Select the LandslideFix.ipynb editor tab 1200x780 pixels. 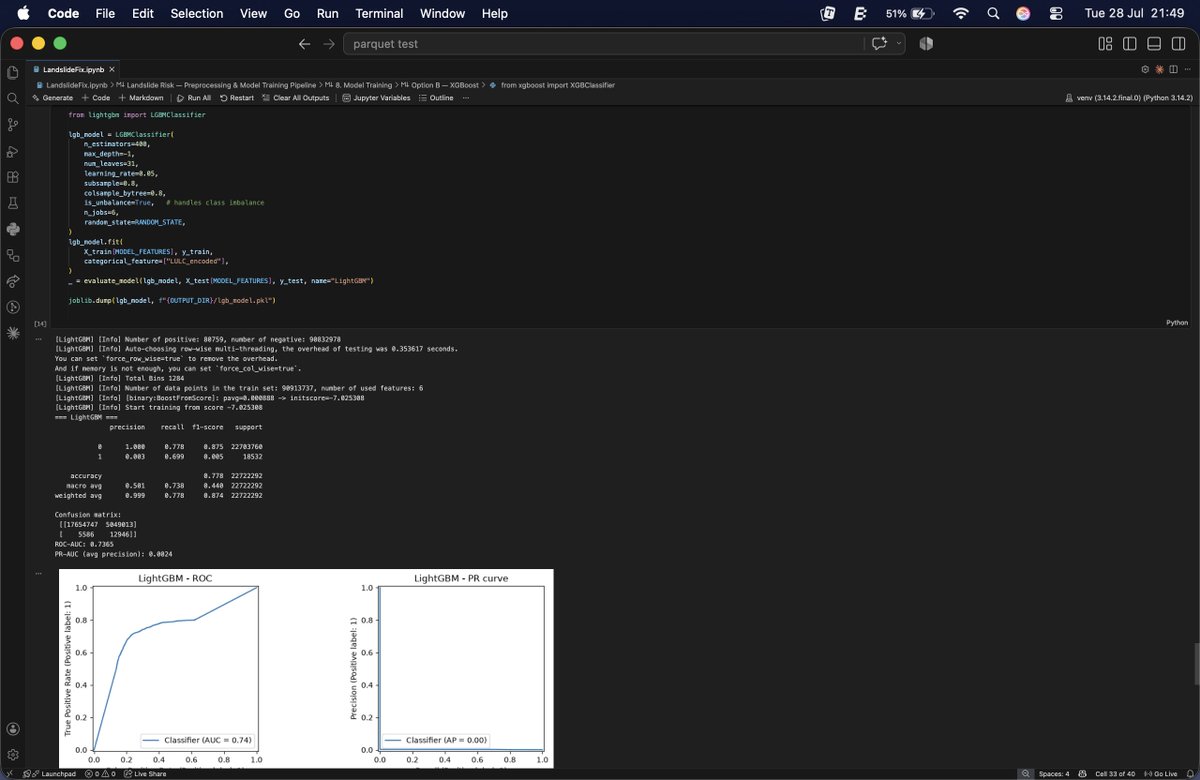pos(72,69)
